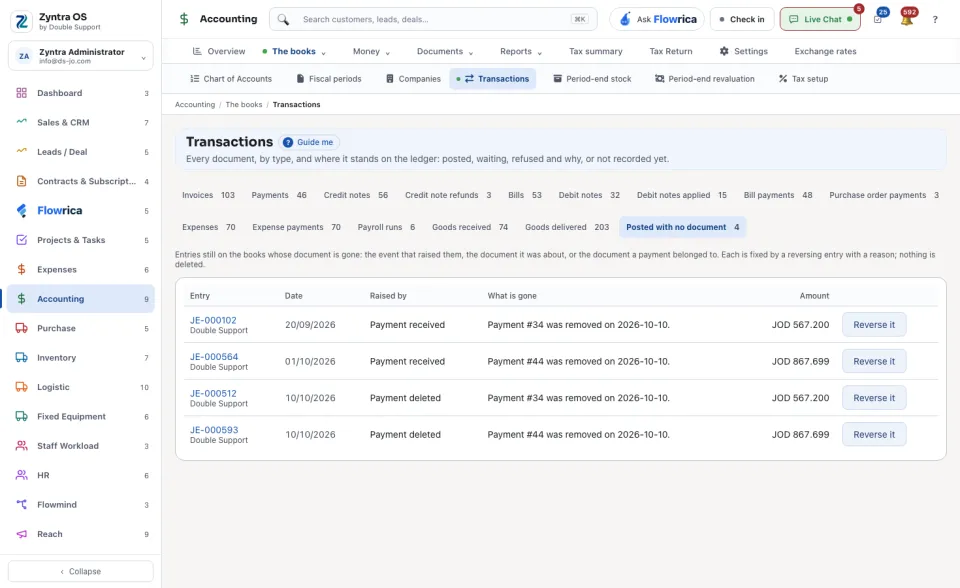Viewport: 960px width, 588px height.
Task: Click the Settings gear icon
Action: pyautogui.click(x=724, y=51)
